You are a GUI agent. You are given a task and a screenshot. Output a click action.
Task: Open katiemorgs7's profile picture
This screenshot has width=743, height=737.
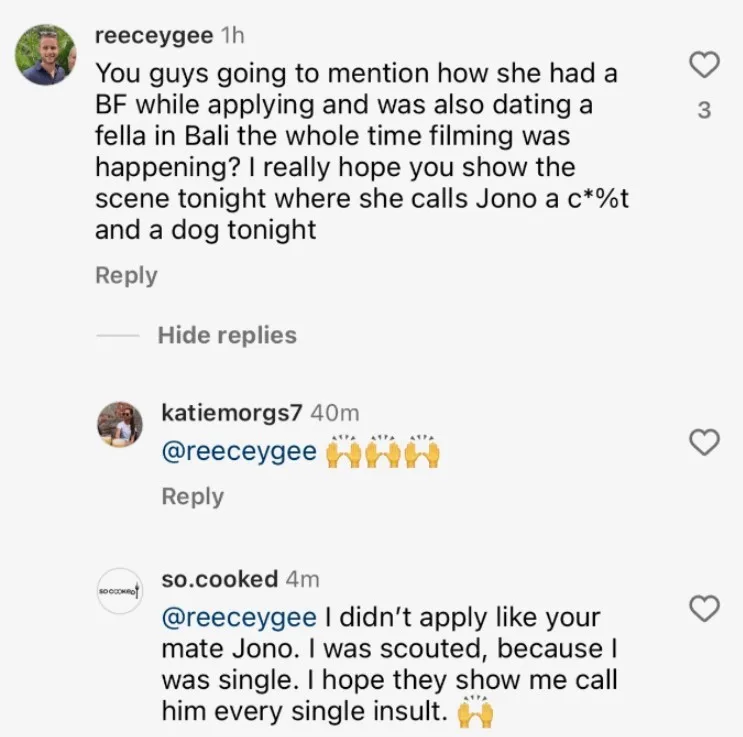pos(119,425)
